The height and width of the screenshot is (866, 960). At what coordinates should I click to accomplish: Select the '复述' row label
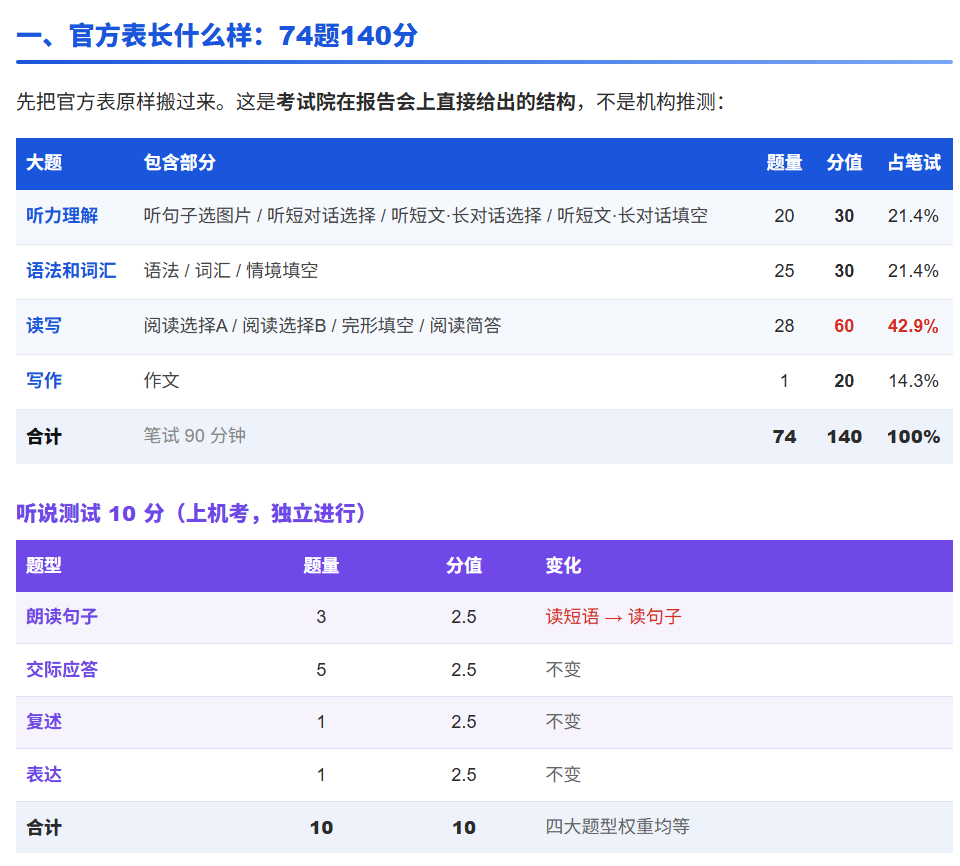(44, 721)
